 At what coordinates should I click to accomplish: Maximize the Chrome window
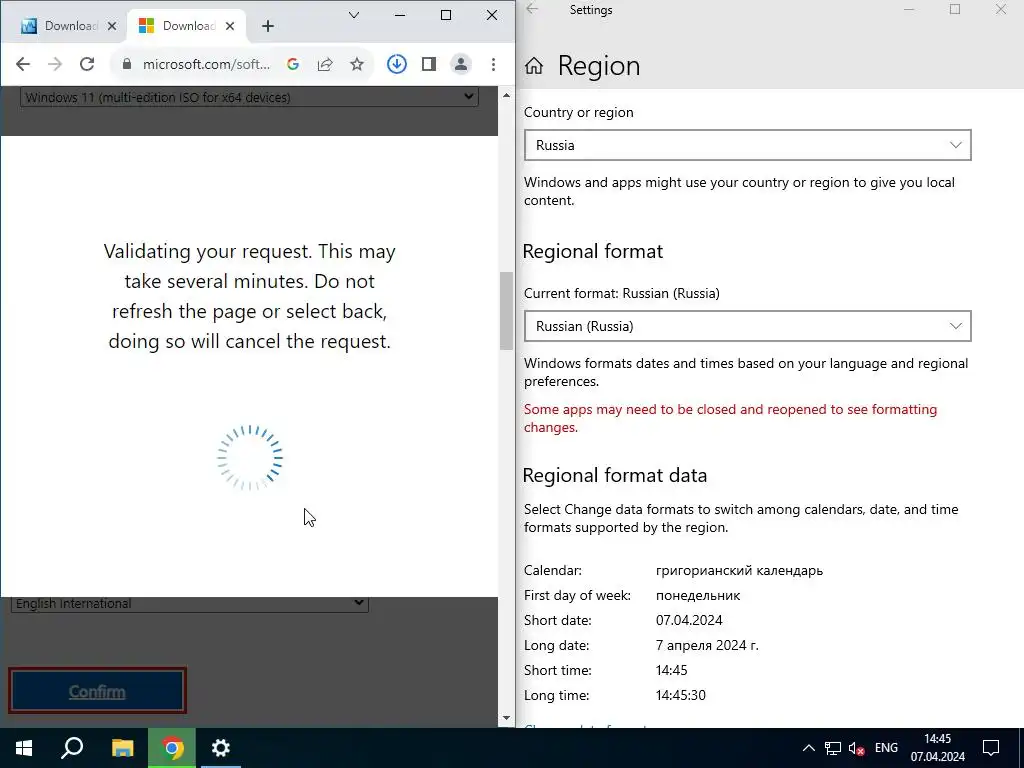pos(446,15)
